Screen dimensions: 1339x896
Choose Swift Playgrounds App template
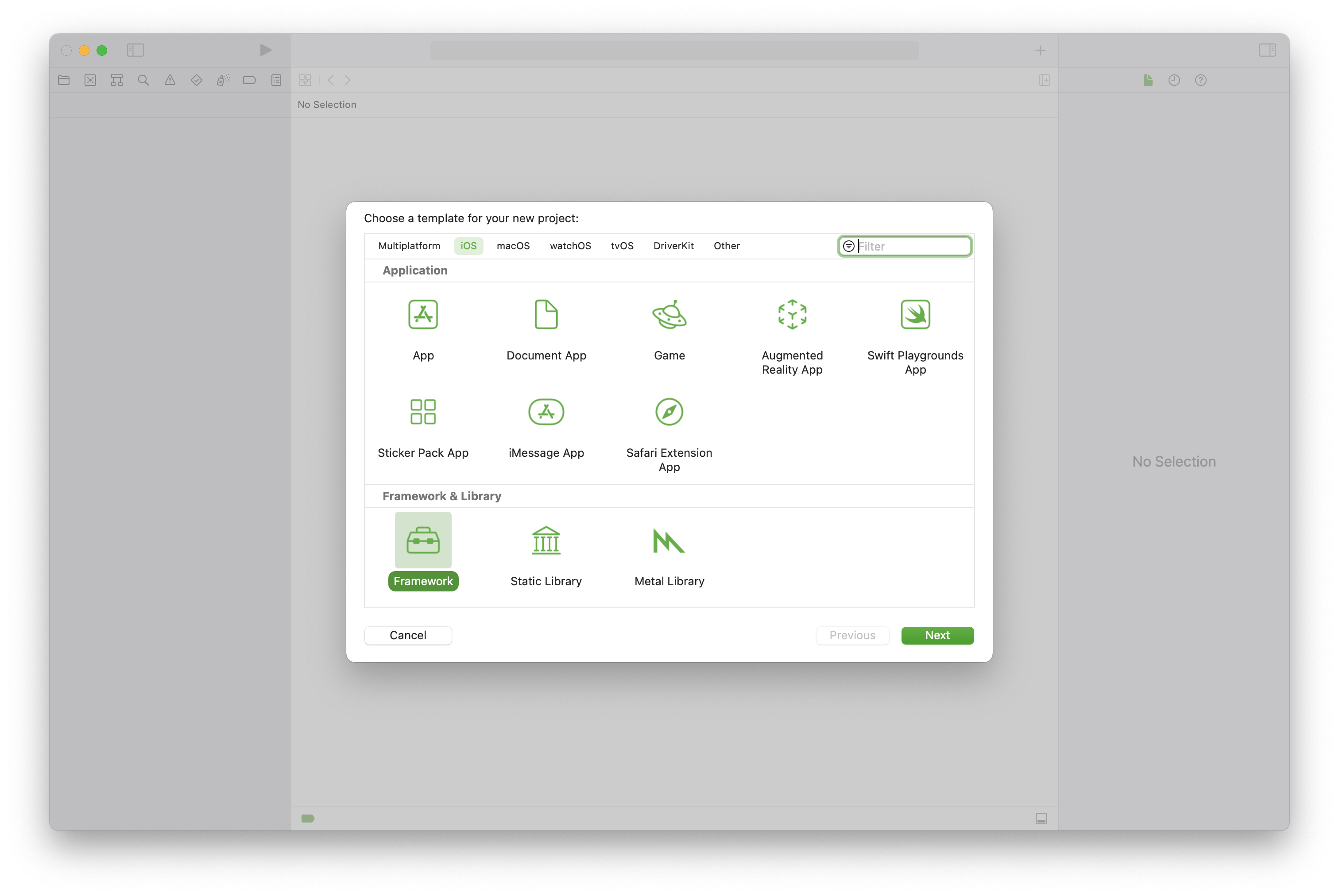(915, 315)
